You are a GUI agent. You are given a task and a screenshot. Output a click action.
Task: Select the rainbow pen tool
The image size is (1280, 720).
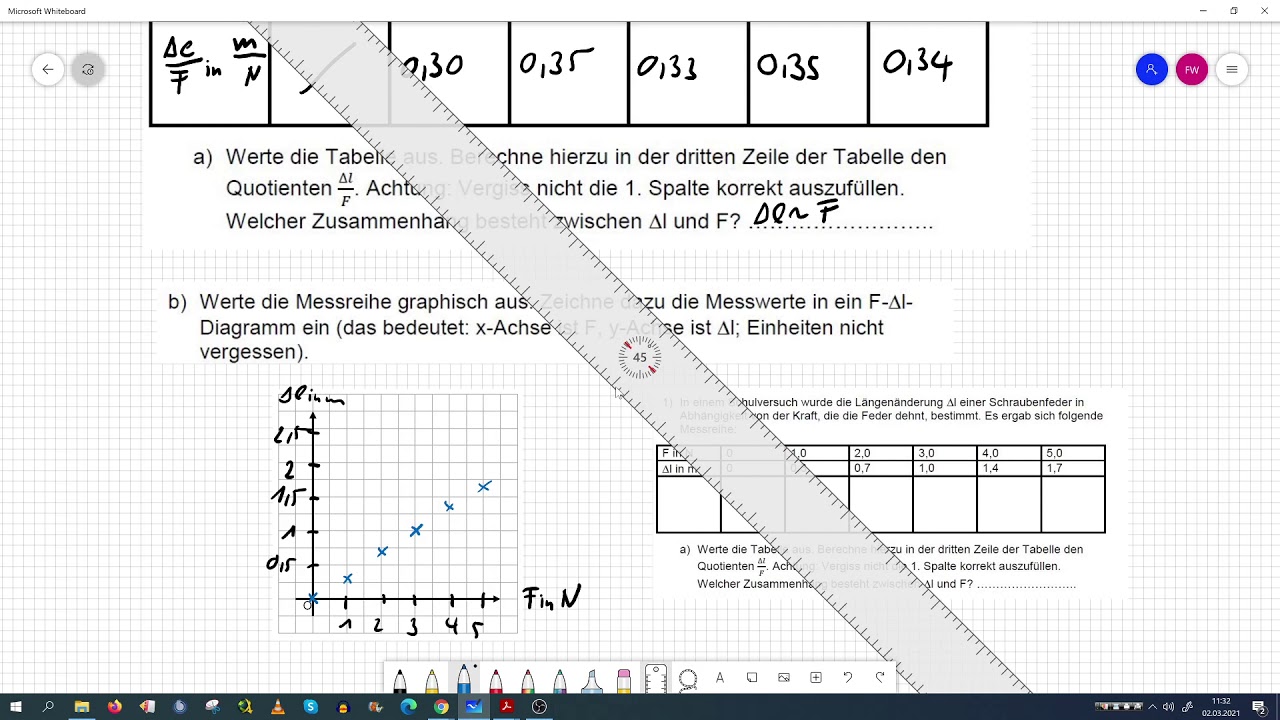[528, 679]
